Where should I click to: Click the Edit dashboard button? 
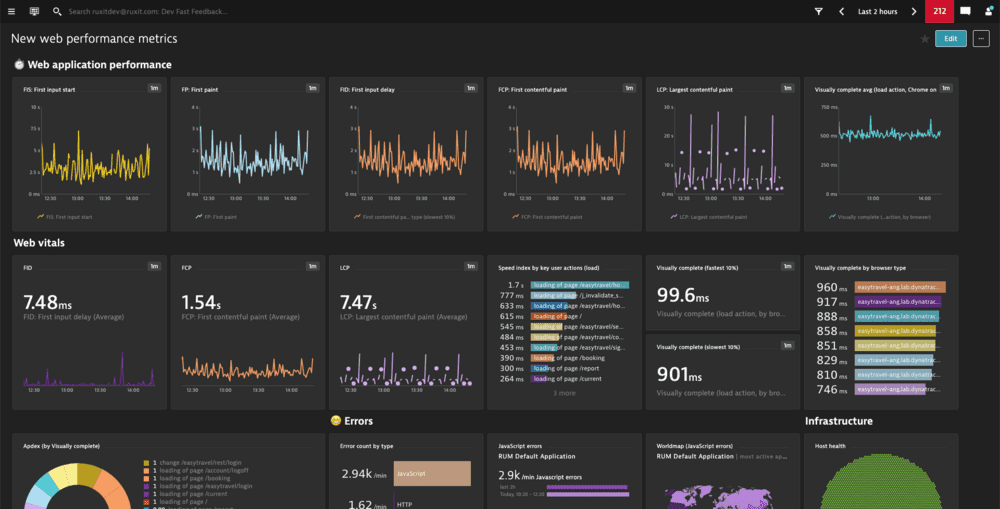950,39
